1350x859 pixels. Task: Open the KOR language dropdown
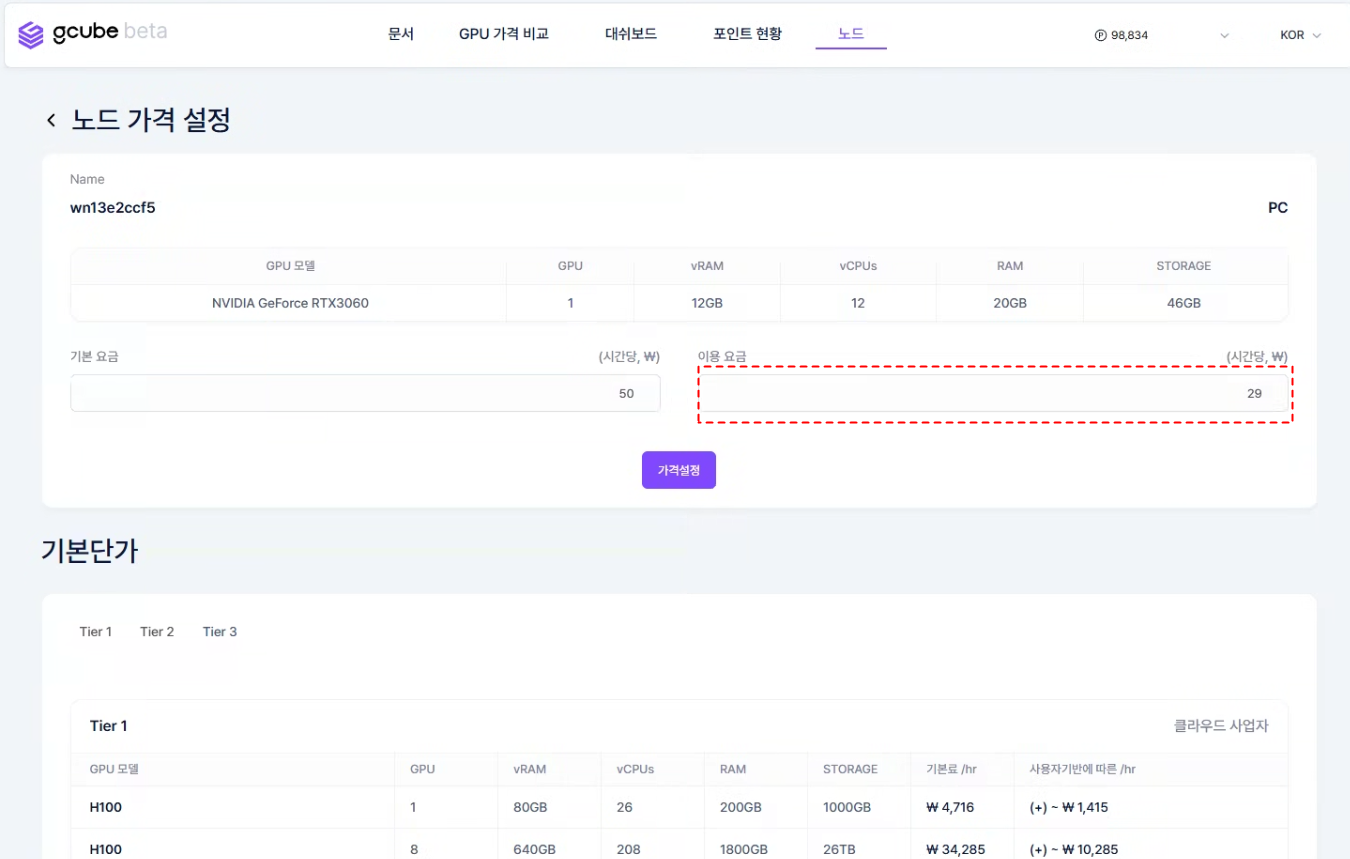point(1300,35)
